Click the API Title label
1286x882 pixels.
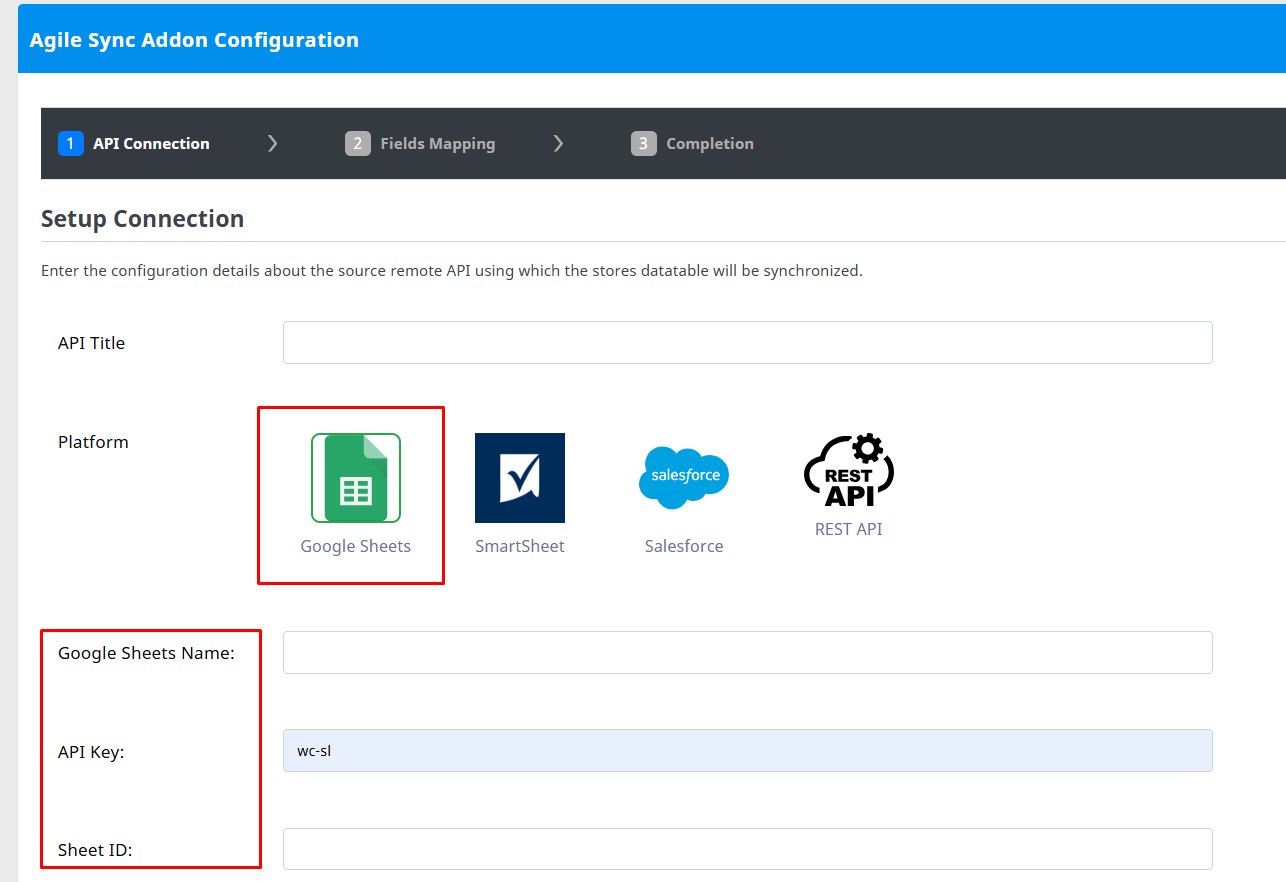click(92, 343)
